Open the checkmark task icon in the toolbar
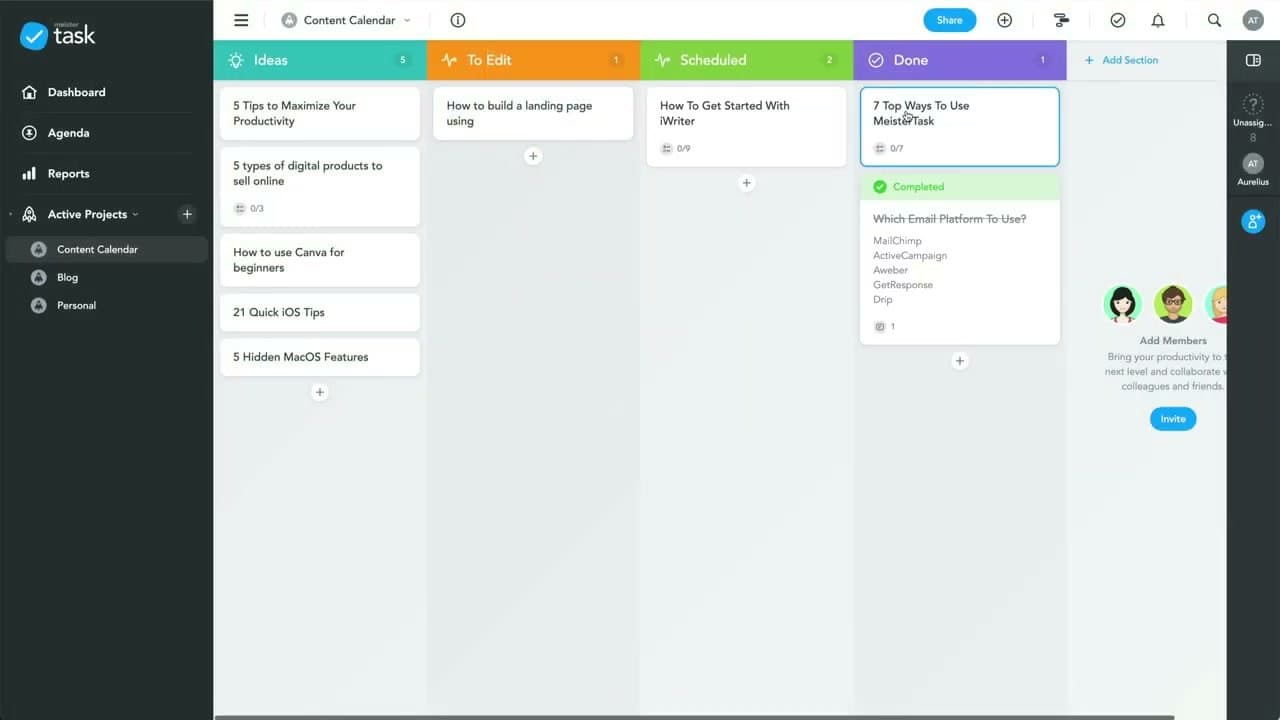 (x=1118, y=20)
